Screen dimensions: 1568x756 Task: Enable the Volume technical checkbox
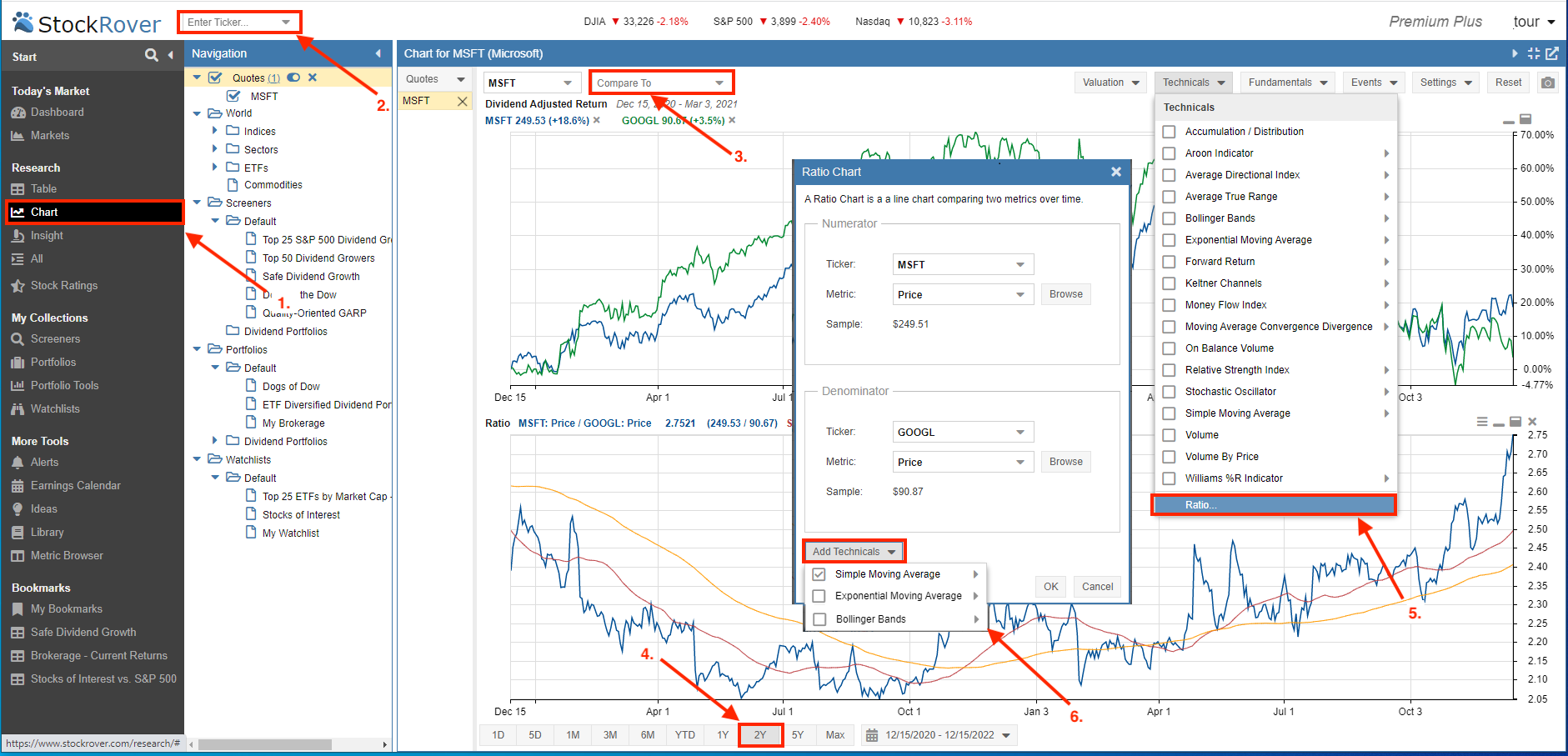[x=1169, y=435]
